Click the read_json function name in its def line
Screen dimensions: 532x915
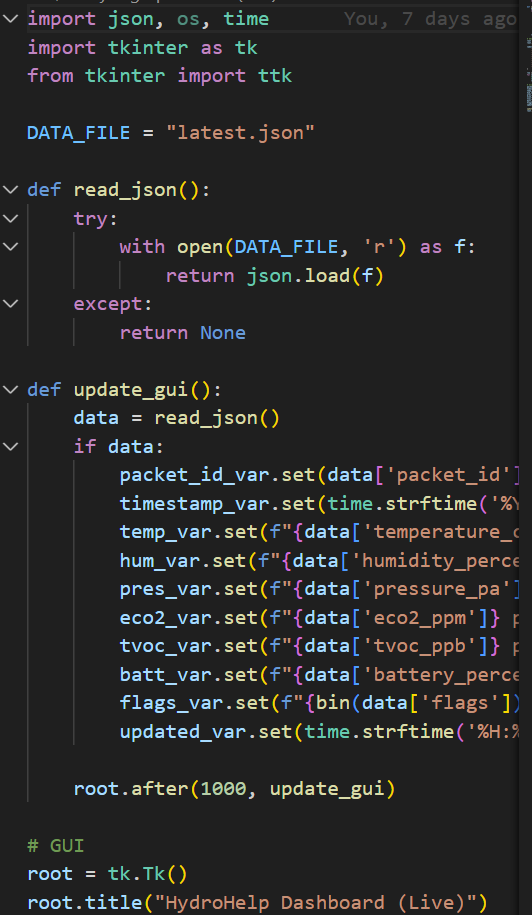(x=125, y=190)
